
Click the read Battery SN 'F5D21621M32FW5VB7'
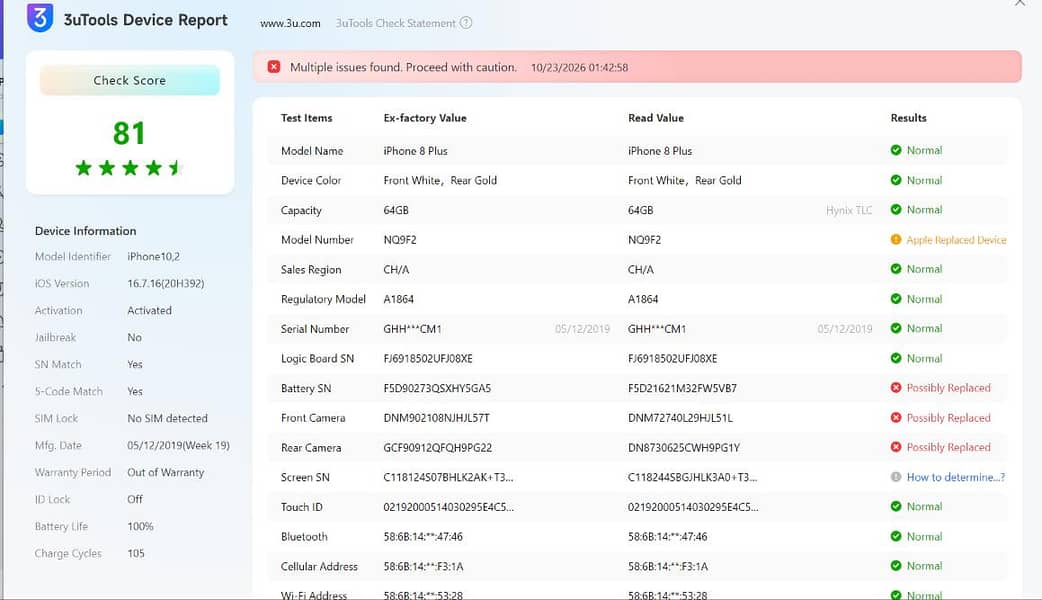[x=682, y=388]
